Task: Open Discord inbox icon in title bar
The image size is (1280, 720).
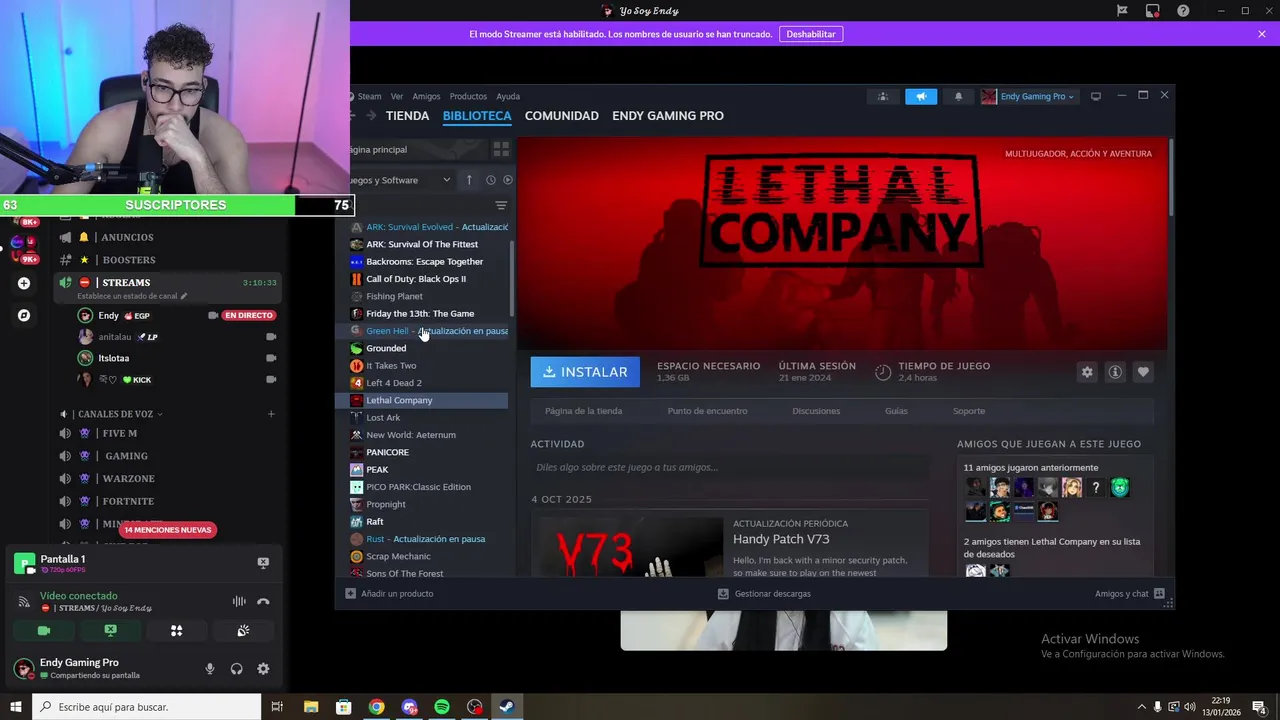Action: coord(1153,11)
